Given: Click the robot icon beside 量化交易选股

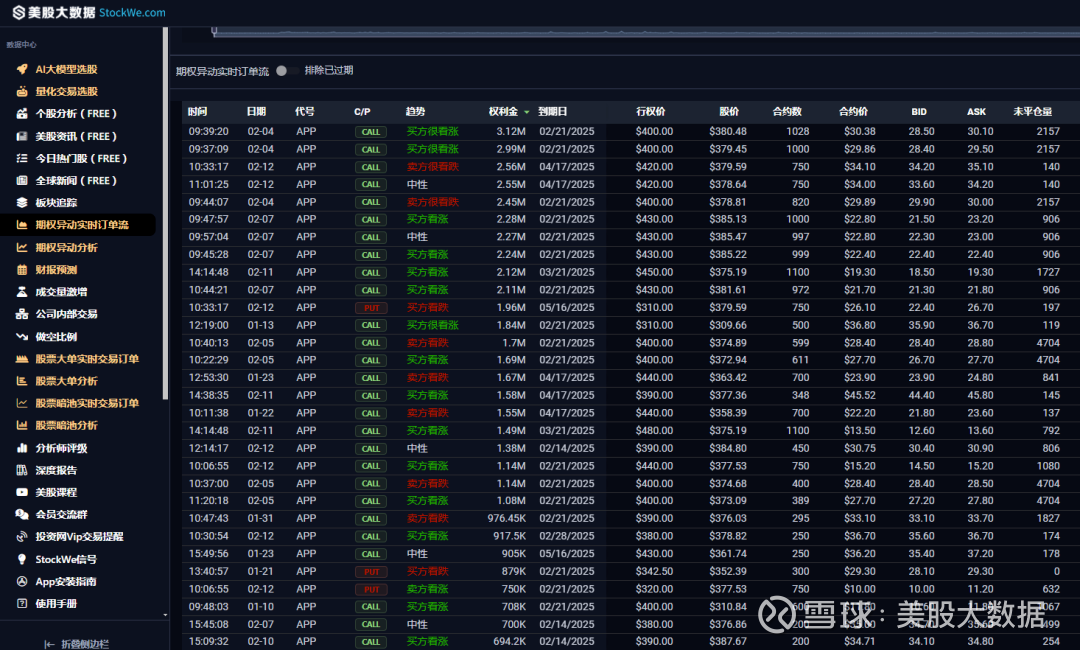Looking at the screenshot, I should [22, 91].
